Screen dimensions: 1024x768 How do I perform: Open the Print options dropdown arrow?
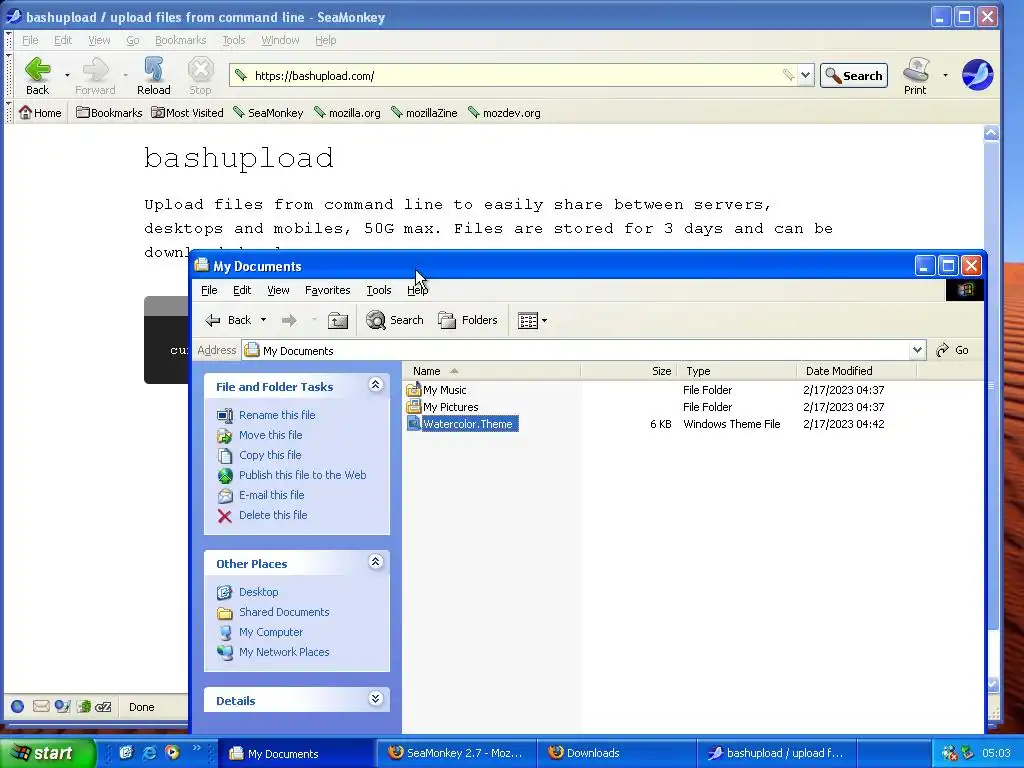[945, 76]
